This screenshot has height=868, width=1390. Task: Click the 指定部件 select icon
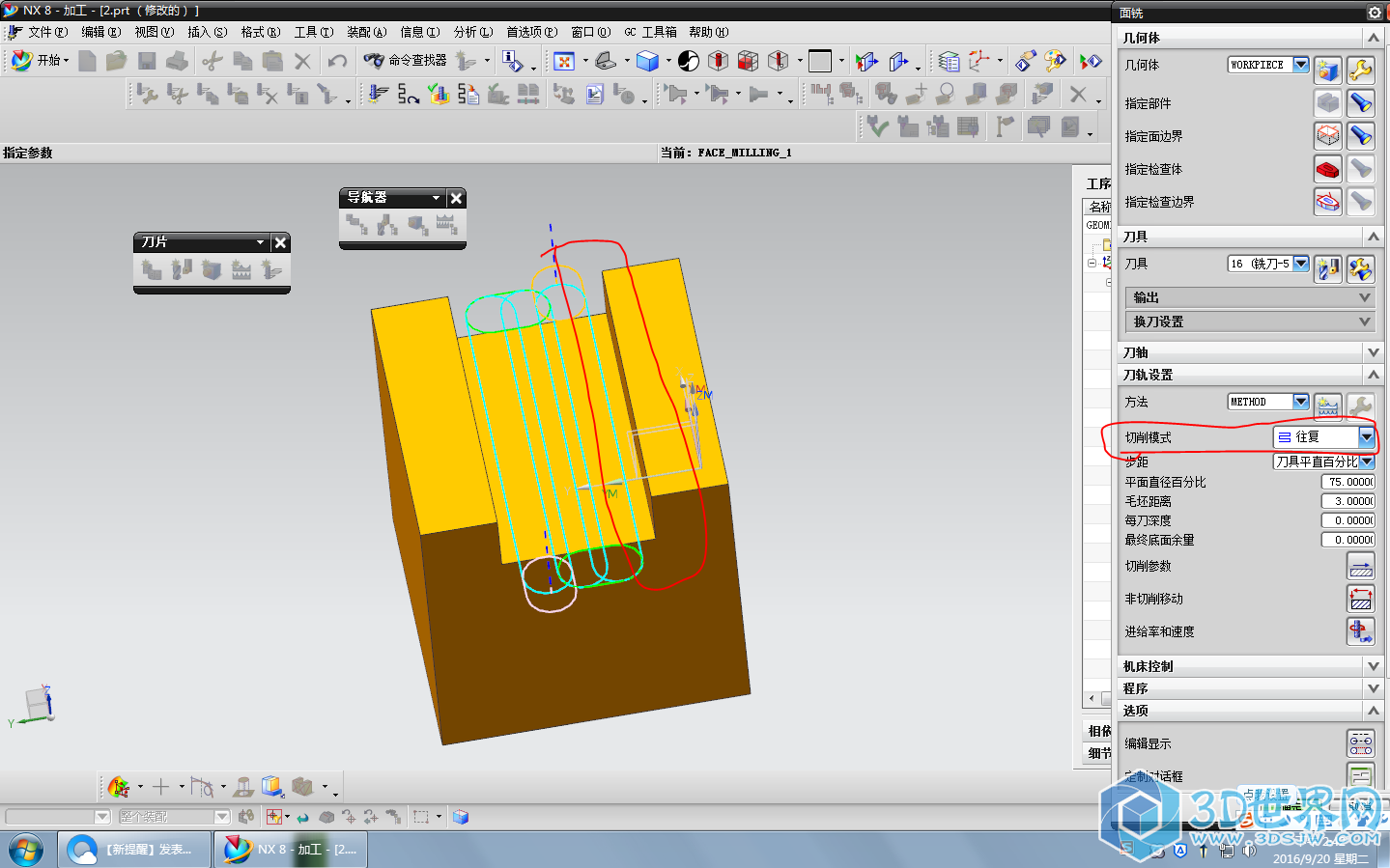[x=1328, y=102]
